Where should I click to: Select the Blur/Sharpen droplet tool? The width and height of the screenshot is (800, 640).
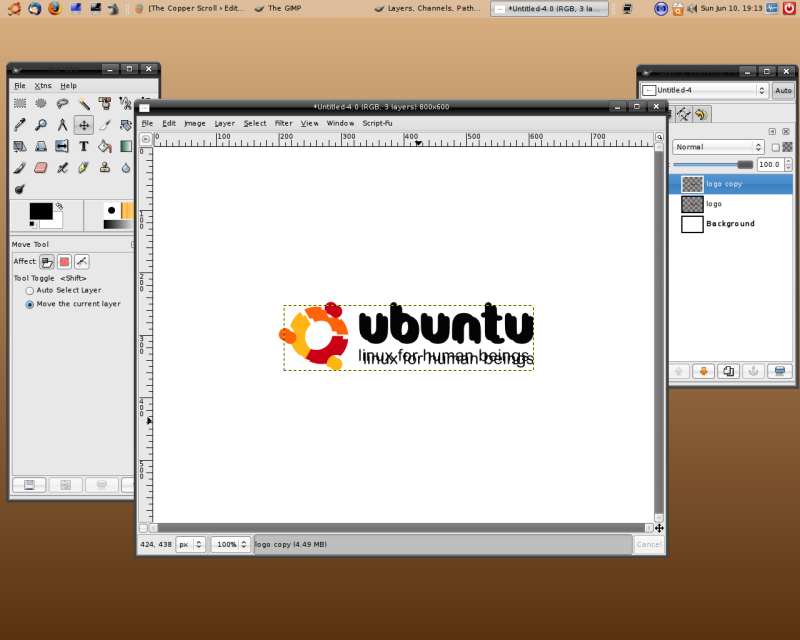tap(126, 168)
